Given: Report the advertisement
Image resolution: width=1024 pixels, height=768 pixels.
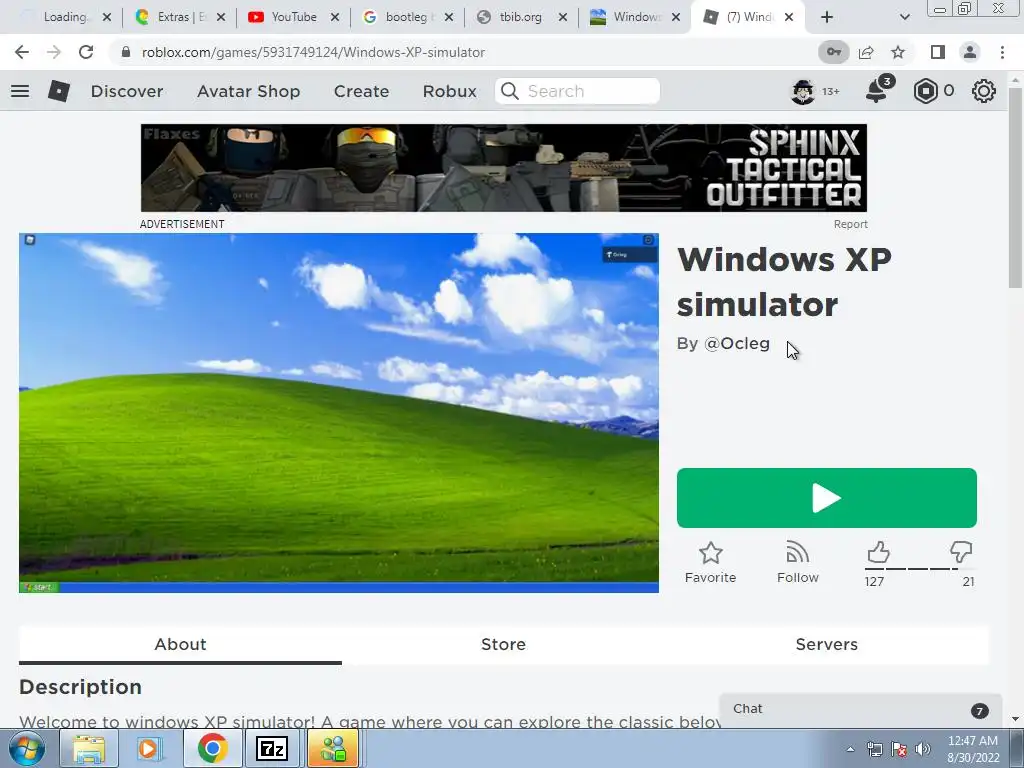Looking at the screenshot, I should pyautogui.click(x=850, y=224).
